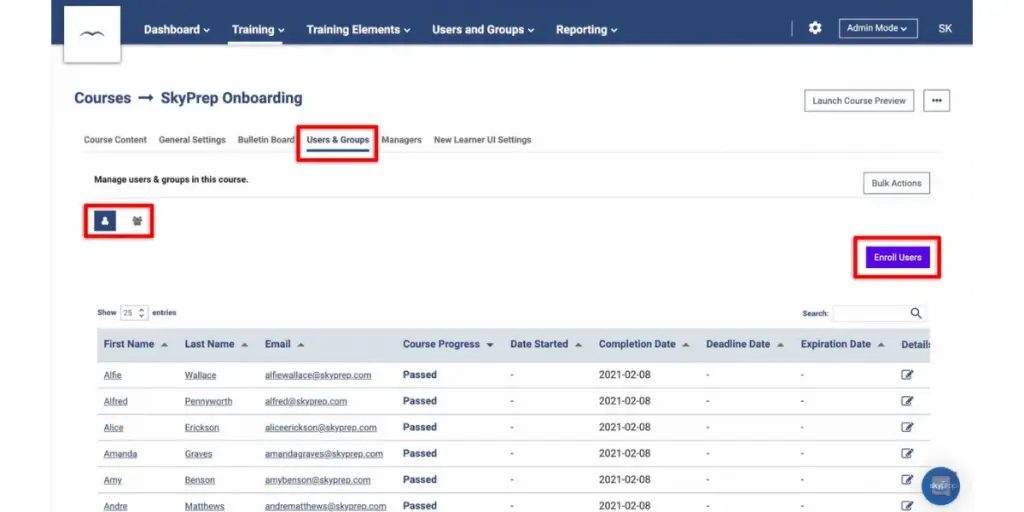The height and width of the screenshot is (512, 1024).
Task: Open details edit icon for Amanda Graves
Action: click(x=906, y=453)
